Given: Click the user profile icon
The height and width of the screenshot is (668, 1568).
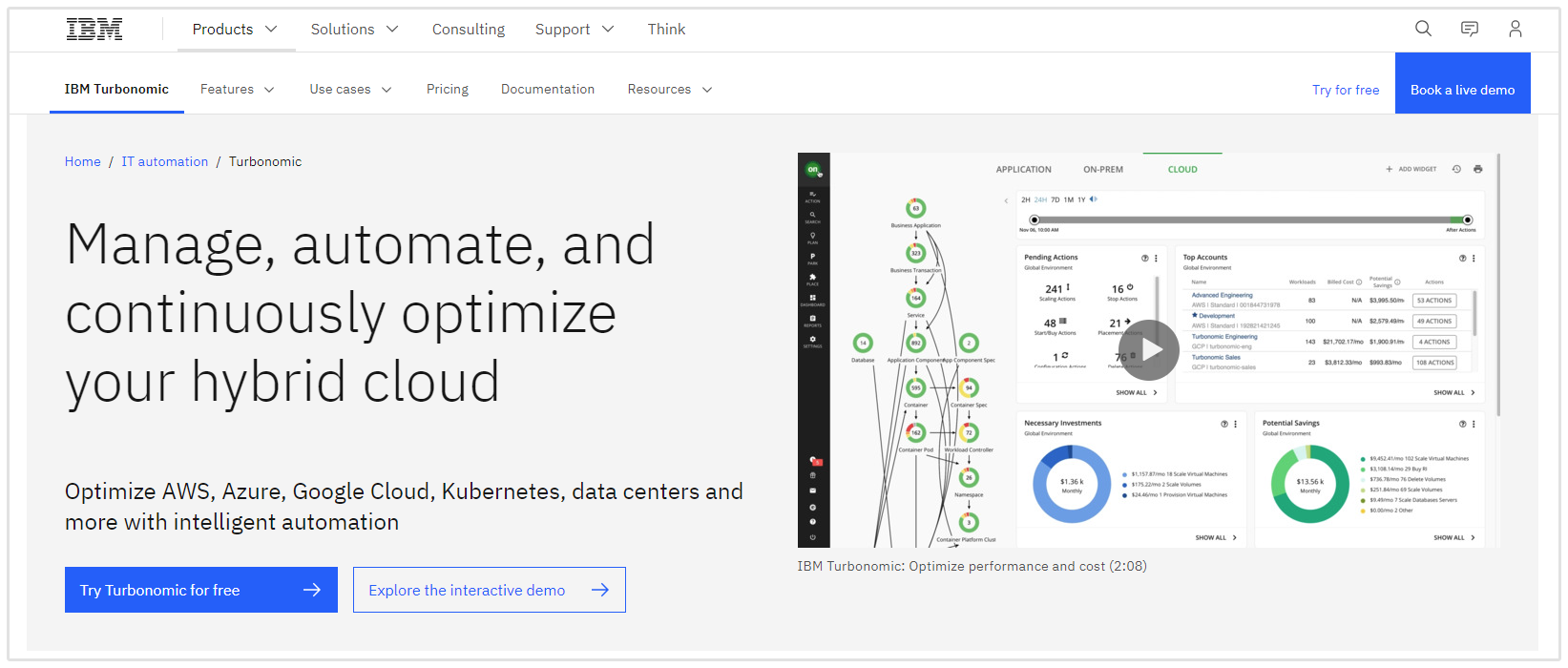Looking at the screenshot, I should point(1515,29).
